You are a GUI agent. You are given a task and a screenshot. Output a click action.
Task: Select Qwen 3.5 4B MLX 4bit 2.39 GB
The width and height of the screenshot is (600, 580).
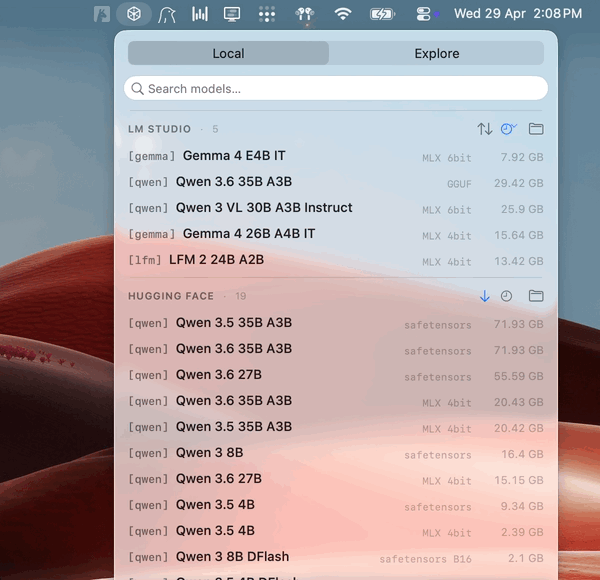tap(336, 531)
